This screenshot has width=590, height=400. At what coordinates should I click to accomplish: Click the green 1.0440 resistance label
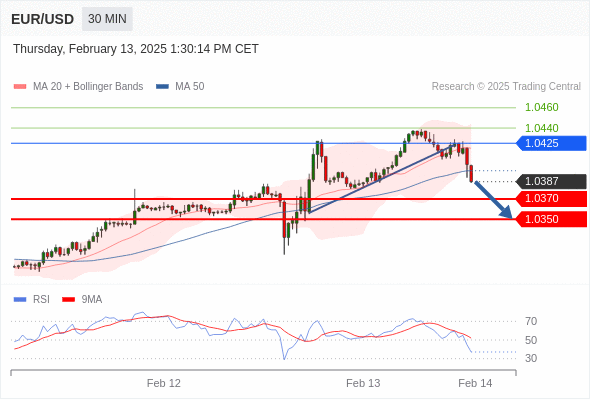tap(541, 128)
